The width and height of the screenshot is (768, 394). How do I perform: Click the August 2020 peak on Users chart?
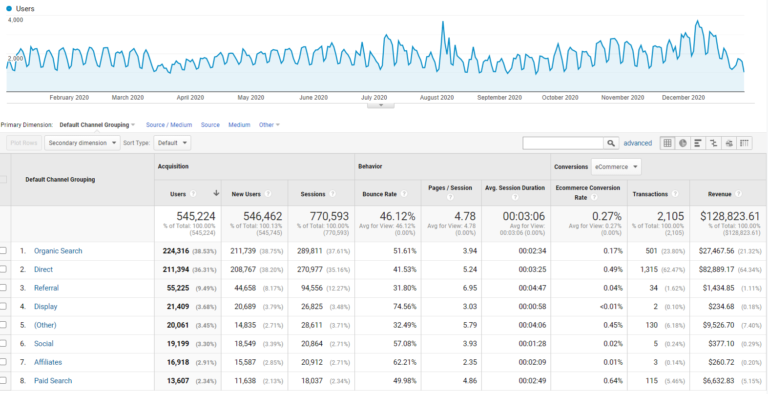(443, 23)
